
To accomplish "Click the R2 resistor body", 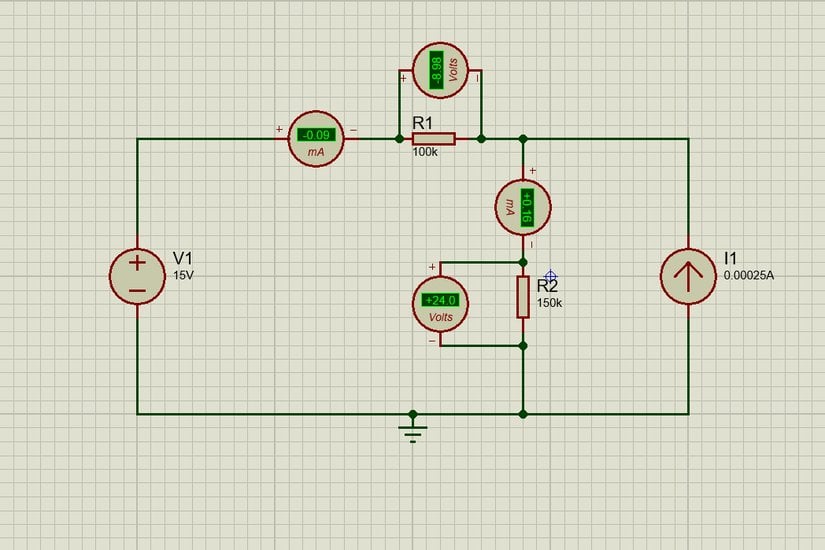I will click(523, 298).
